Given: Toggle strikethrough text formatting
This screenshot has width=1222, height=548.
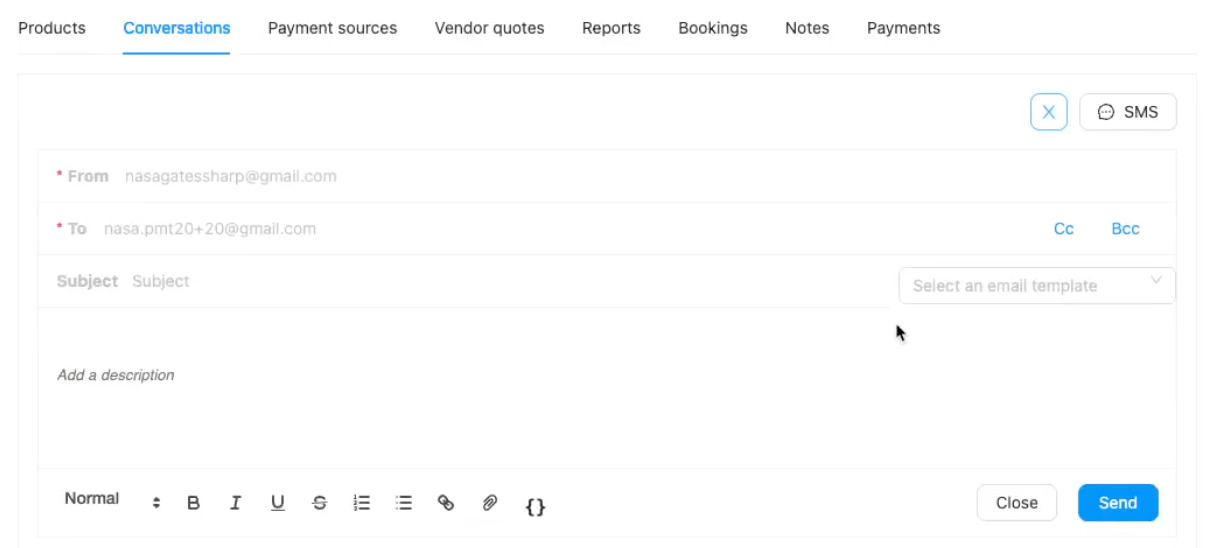Looking at the screenshot, I should [x=320, y=503].
